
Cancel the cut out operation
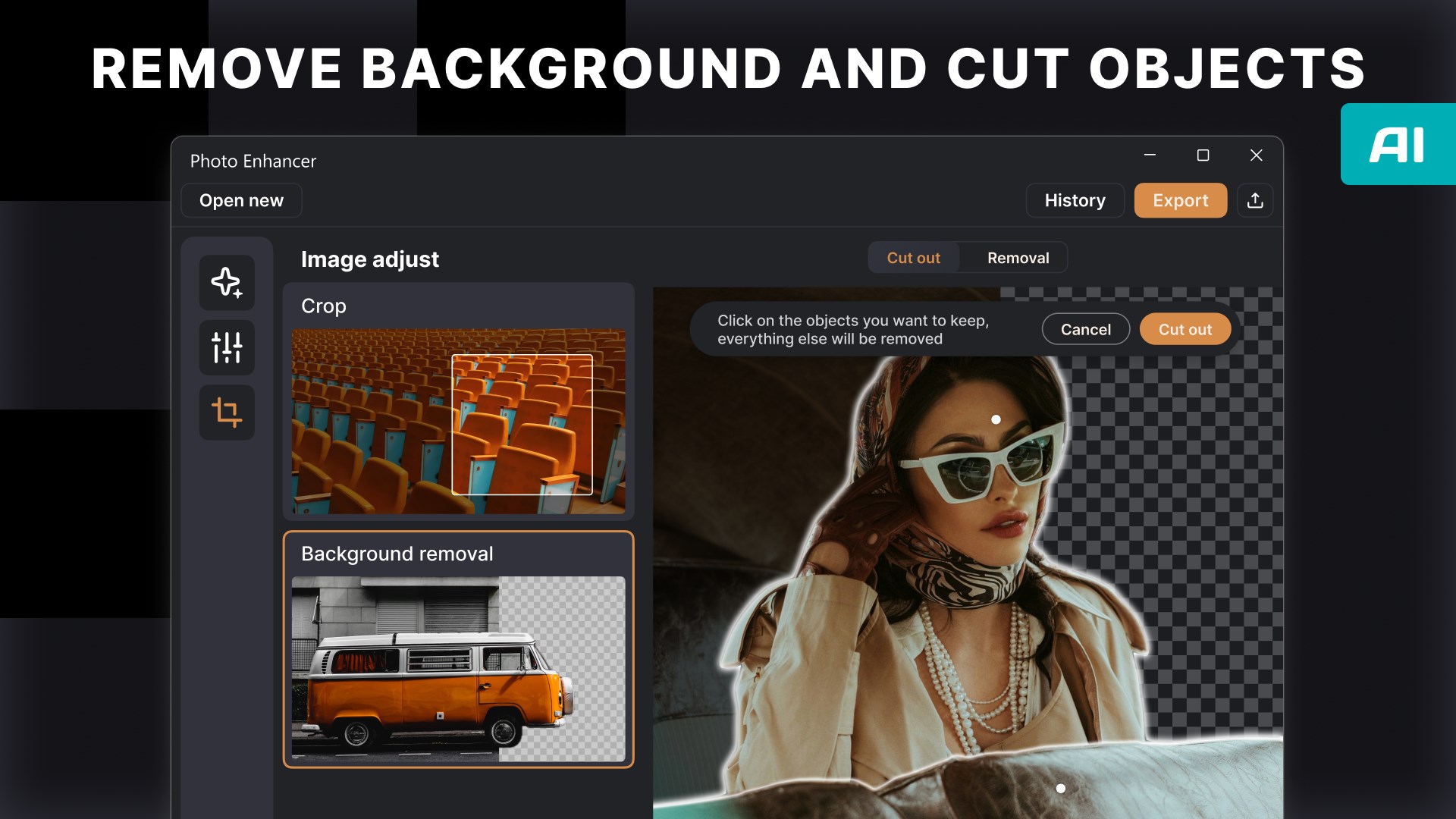pyautogui.click(x=1085, y=329)
